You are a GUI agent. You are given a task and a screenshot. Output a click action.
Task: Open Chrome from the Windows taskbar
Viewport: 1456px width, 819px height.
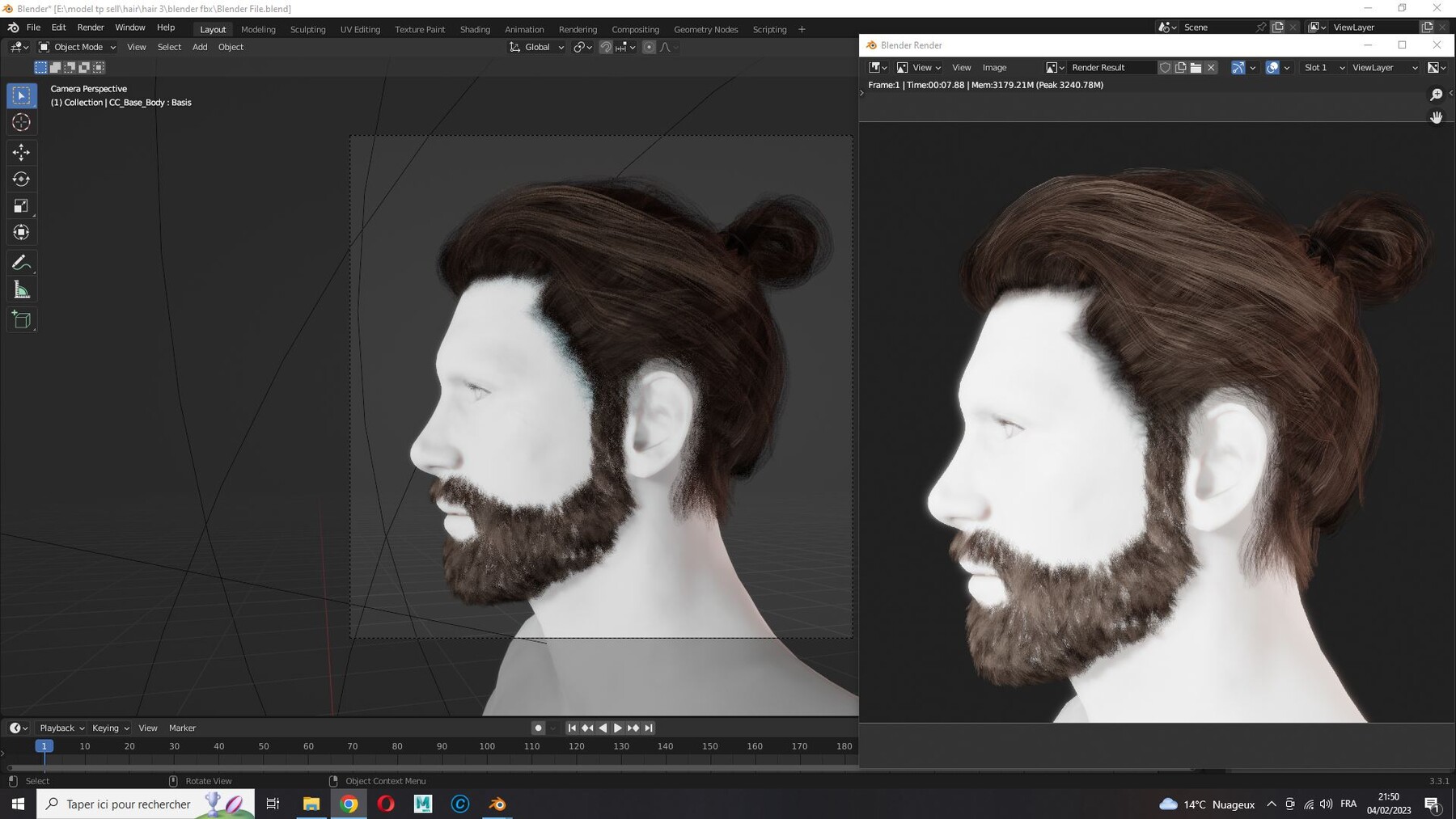point(349,804)
